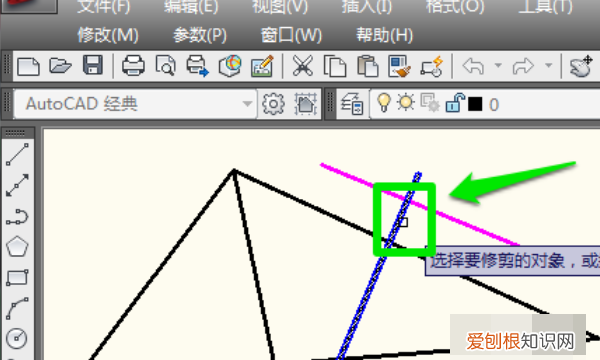Open Layer Properties Manager icon
The height and width of the screenshot is (360, 600).
pos(352,104)
